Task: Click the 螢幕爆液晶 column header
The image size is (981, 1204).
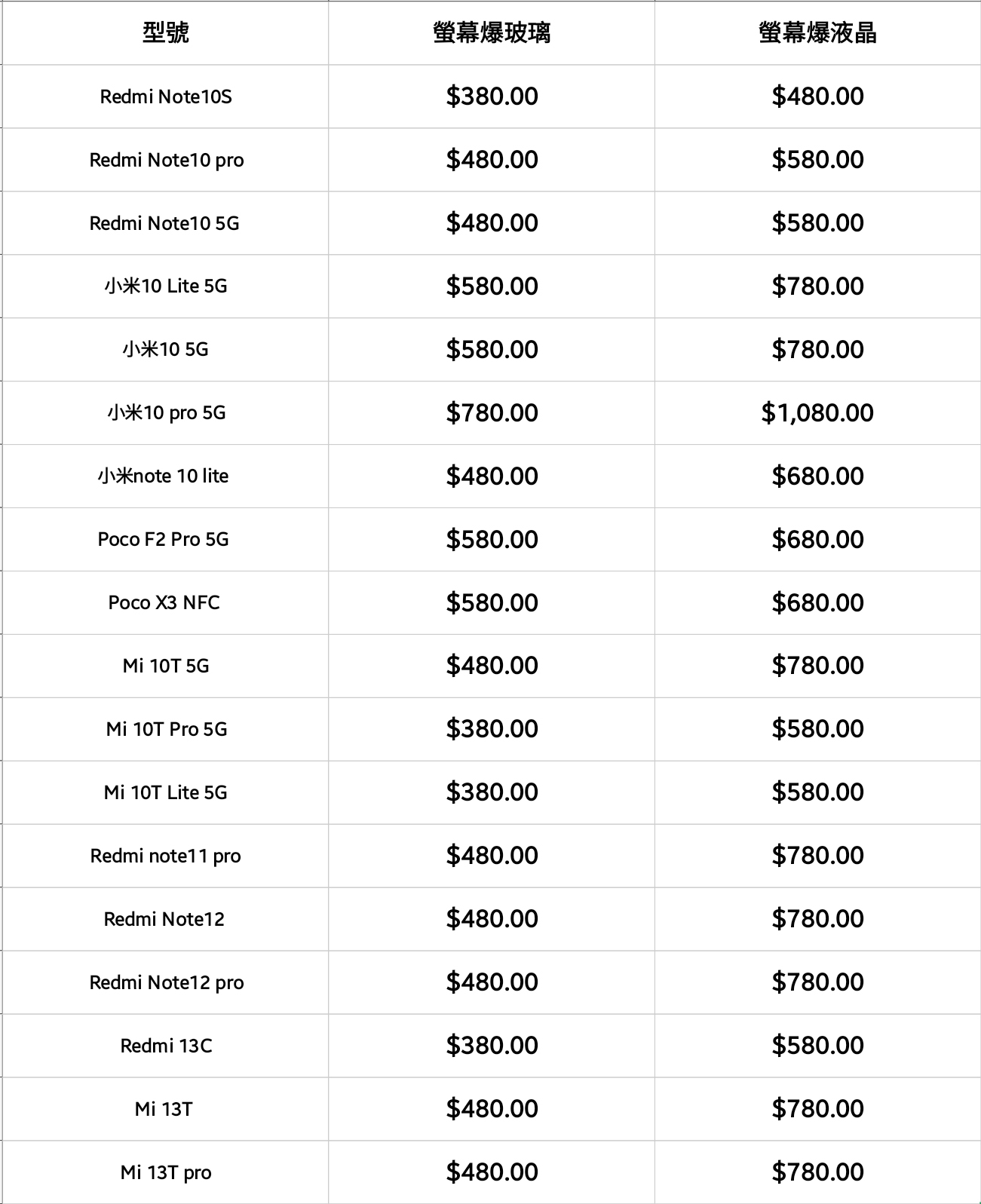Action: pos(817,32)
